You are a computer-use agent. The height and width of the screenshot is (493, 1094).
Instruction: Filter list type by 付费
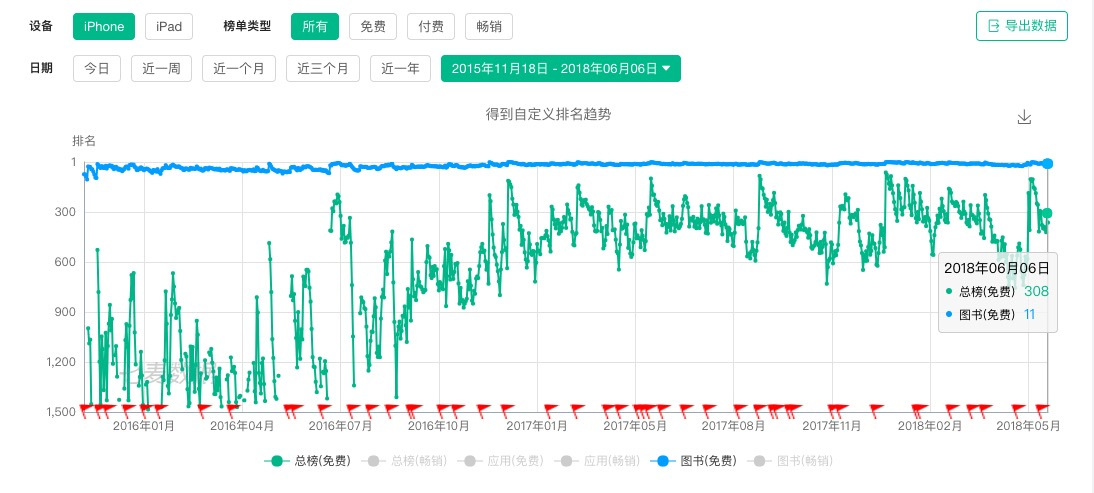(x=430, y=26)
